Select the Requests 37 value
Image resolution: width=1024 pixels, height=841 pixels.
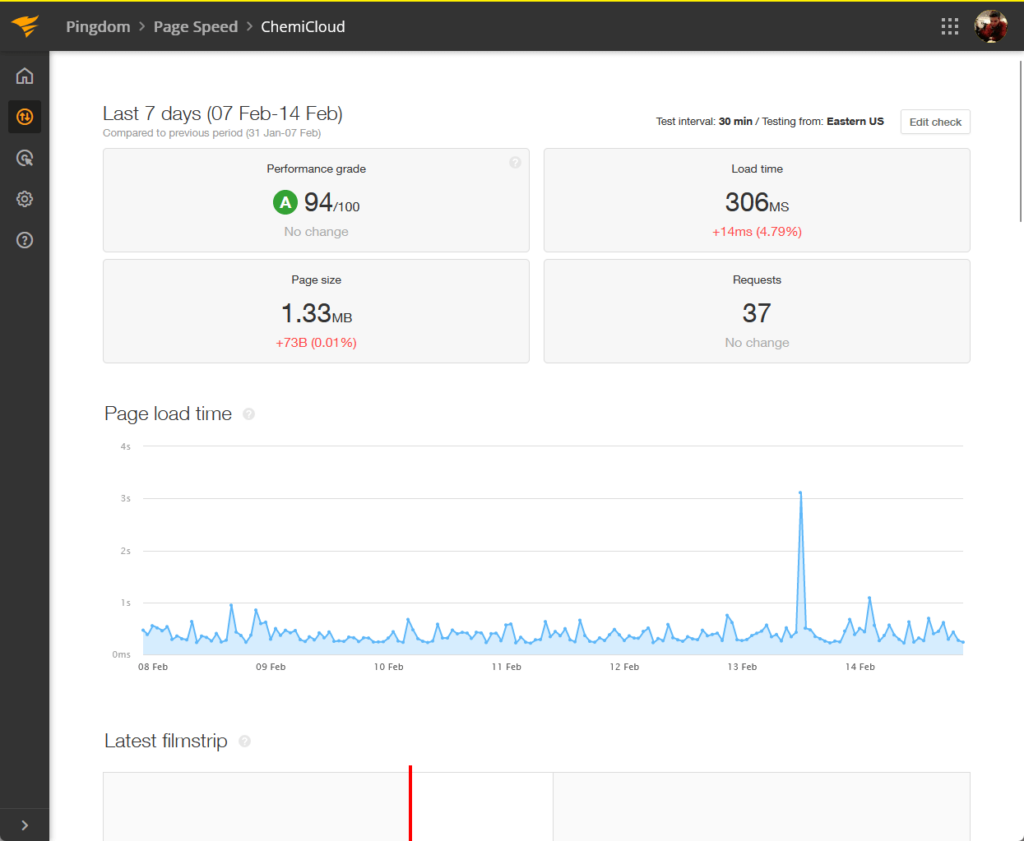pos(757,314)
